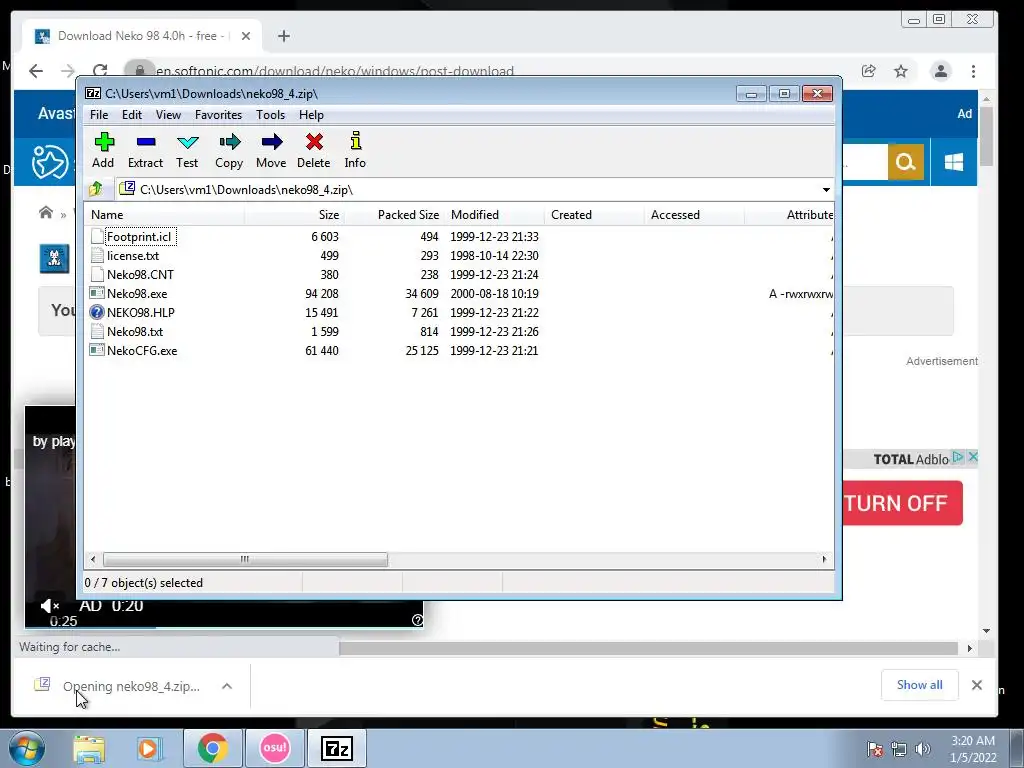The height and width of the screenshot is (768, 1024).
Task: Select the Footprint.icl file
Action: (138, 236)
